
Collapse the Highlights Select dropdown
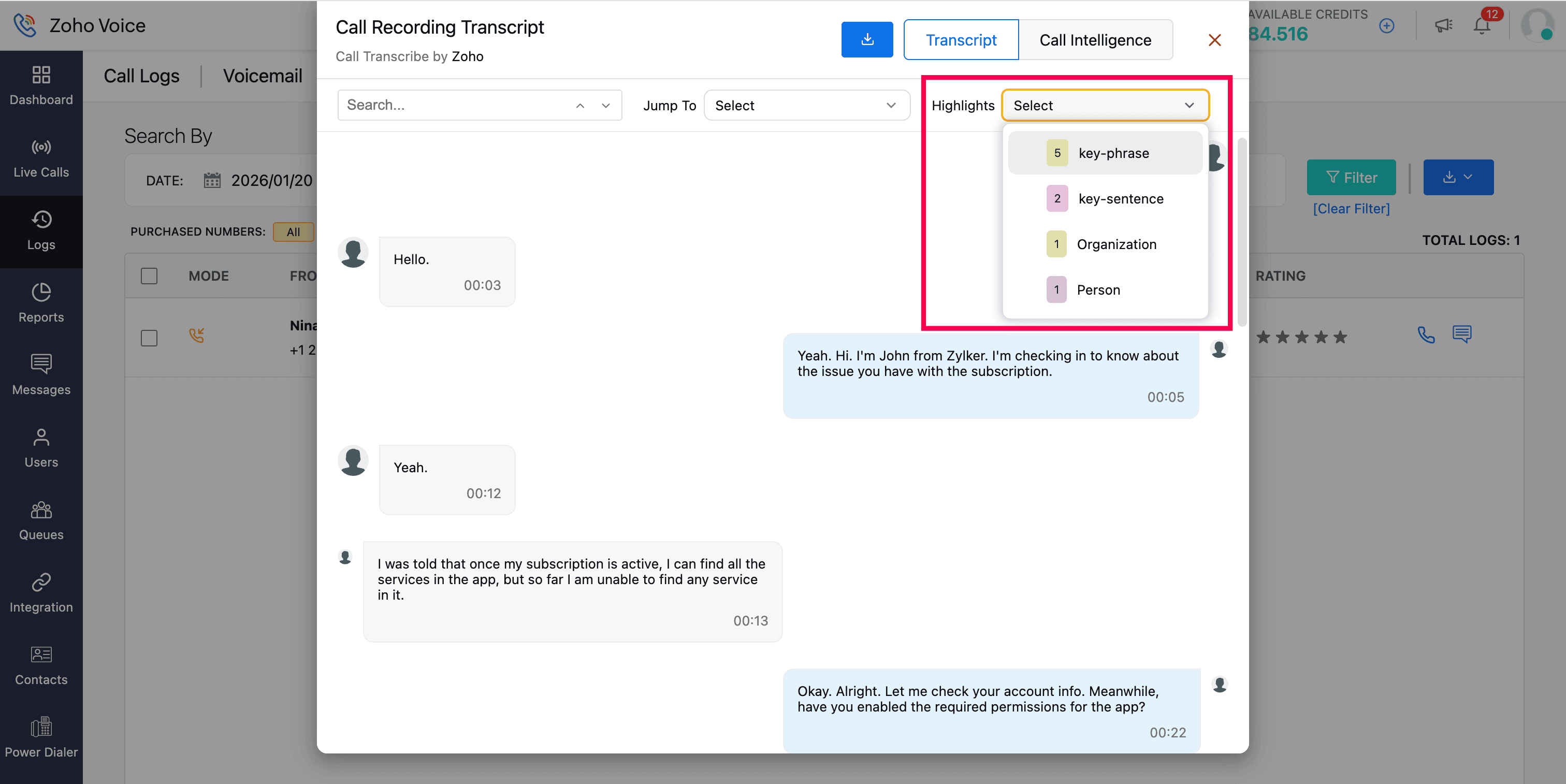pyautogui.click(x=1105, y=105)
